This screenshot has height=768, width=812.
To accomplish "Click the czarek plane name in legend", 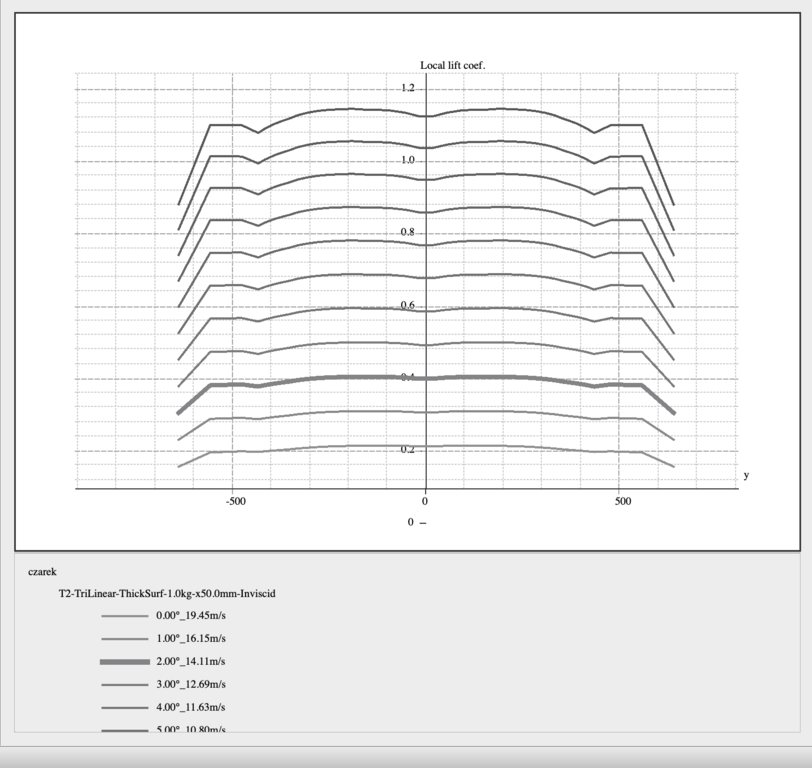I will click(x=42, y=572).
